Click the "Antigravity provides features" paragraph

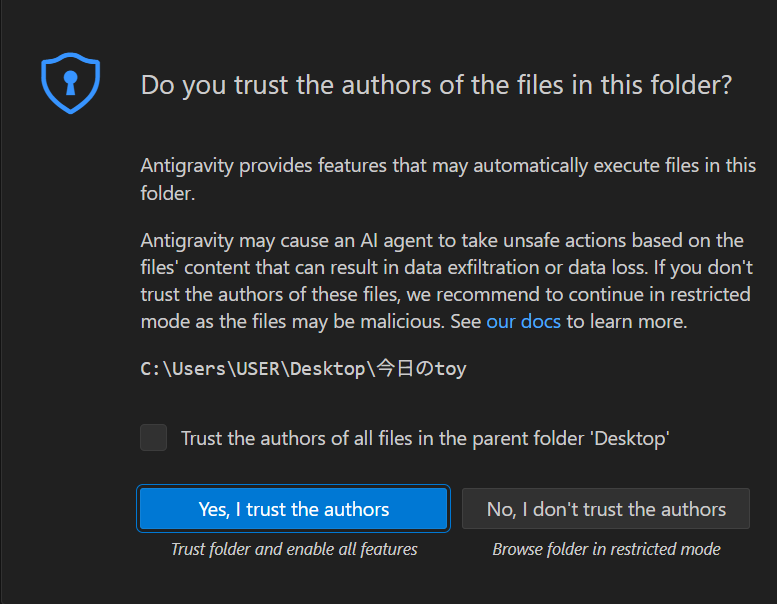click(448, 179)
